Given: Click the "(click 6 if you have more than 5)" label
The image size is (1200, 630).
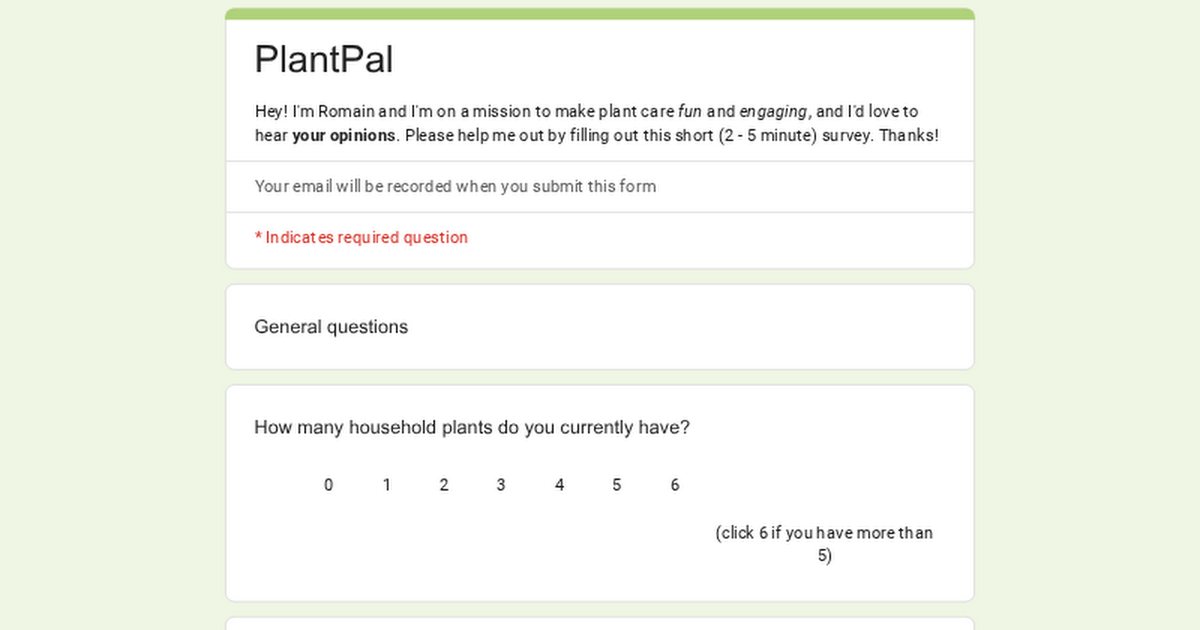Looking at the screenshot, I should click(824, 544).
